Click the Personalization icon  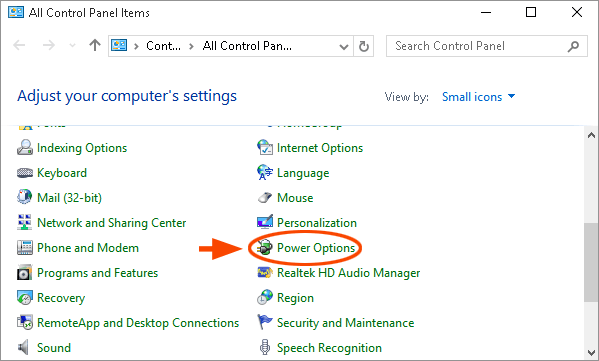click(x=265, y=222)
